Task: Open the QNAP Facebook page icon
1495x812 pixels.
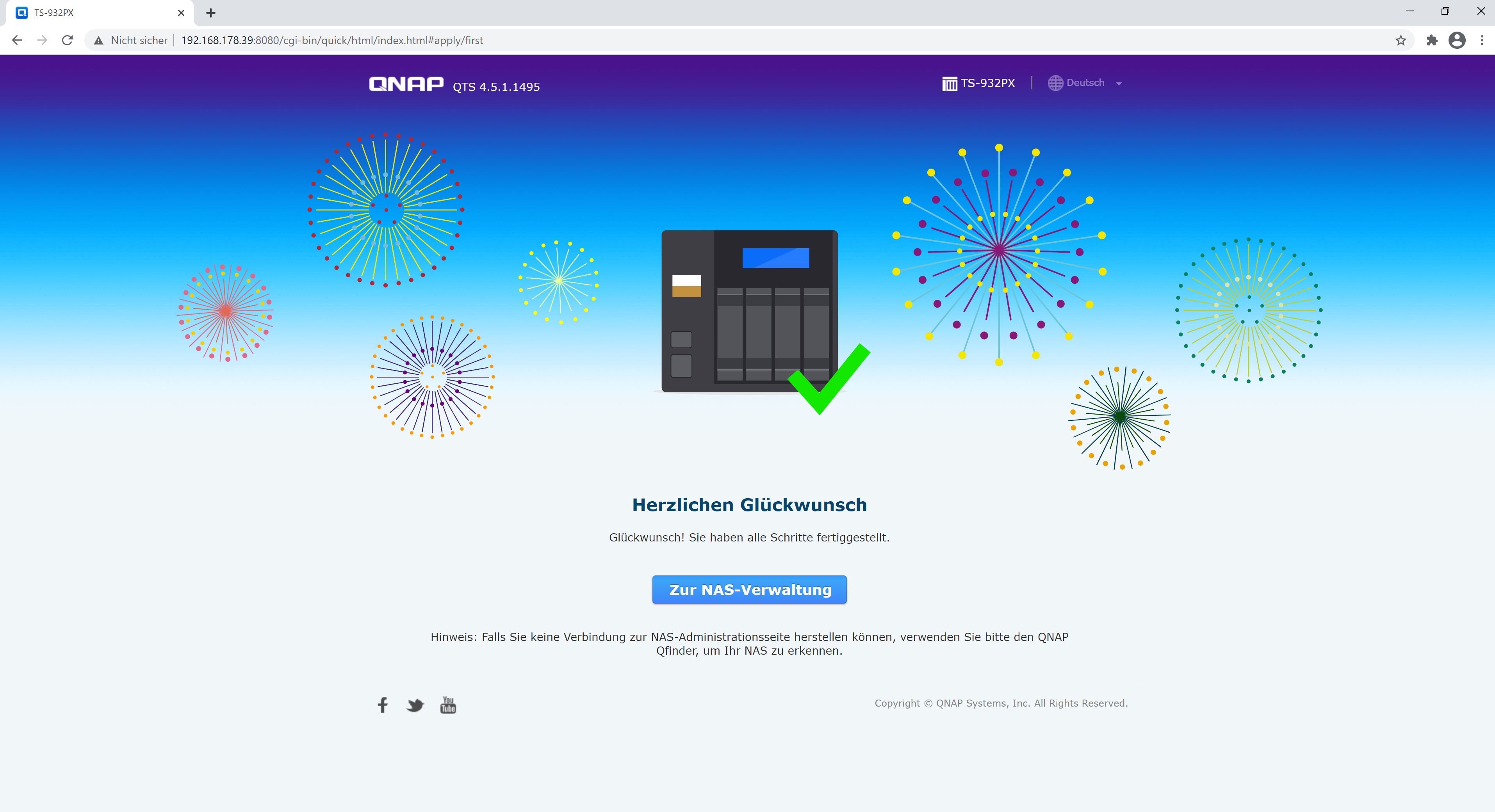Action: (x=383, y=705)
